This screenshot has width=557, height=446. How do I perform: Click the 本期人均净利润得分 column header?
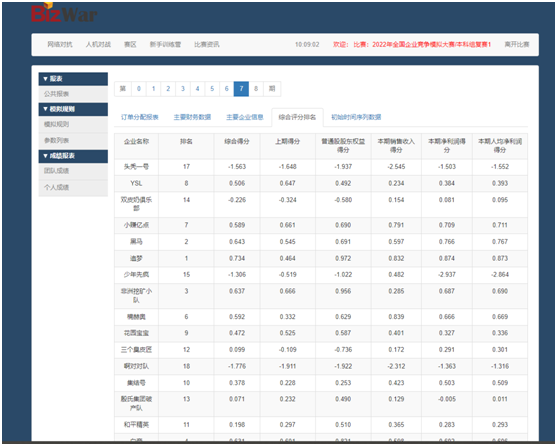point(500,146)
